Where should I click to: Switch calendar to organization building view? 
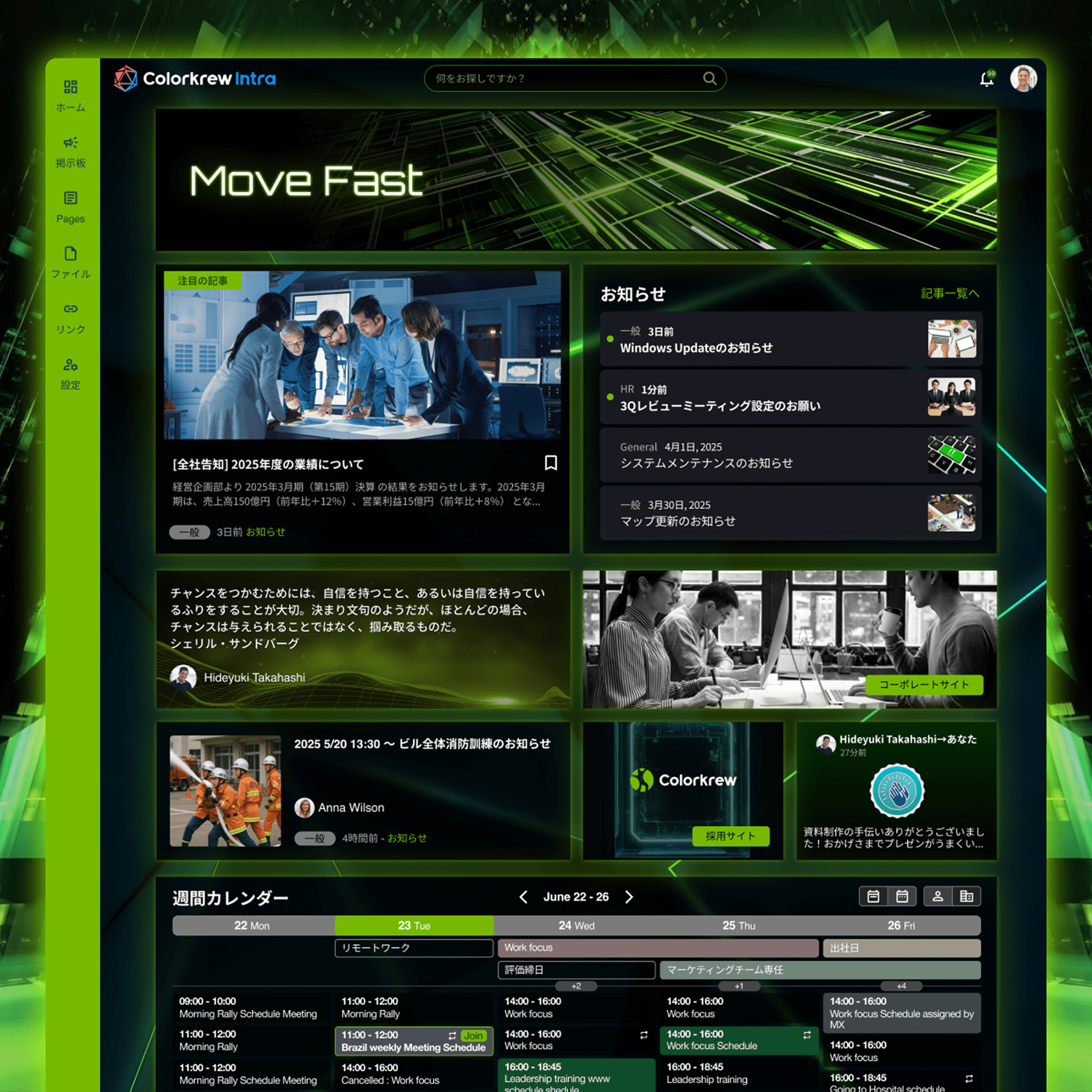coord(966,896)
